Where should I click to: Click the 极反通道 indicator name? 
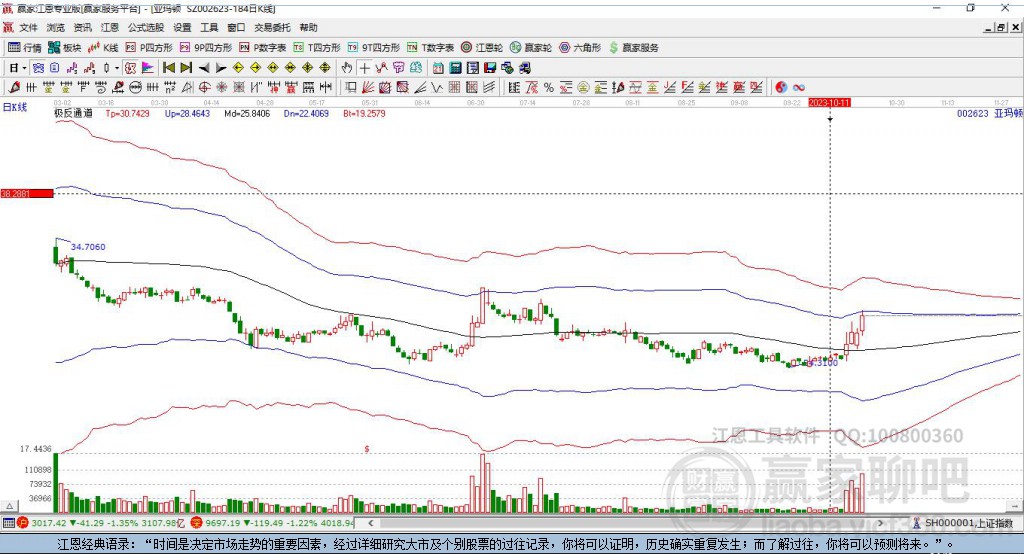click(x=73, y=113)
